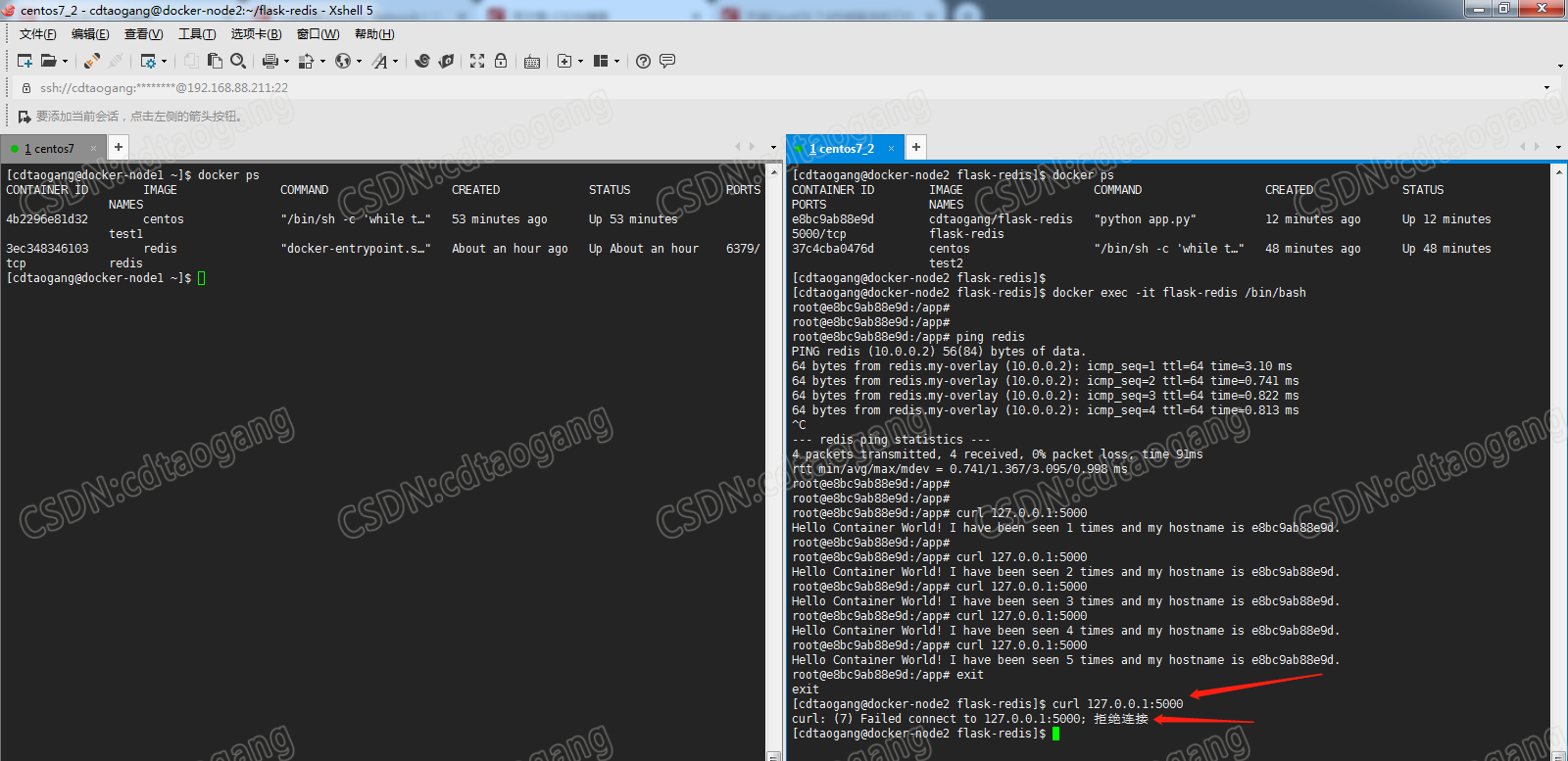Open the 窗口(W) menu
Image resolution: width=1568 pixels, height=761 pixels.
pyautogui.click(x=318, y=34)
